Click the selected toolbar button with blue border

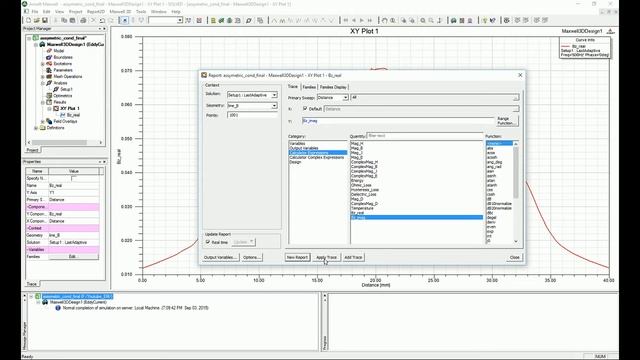(x=124, y=20)
